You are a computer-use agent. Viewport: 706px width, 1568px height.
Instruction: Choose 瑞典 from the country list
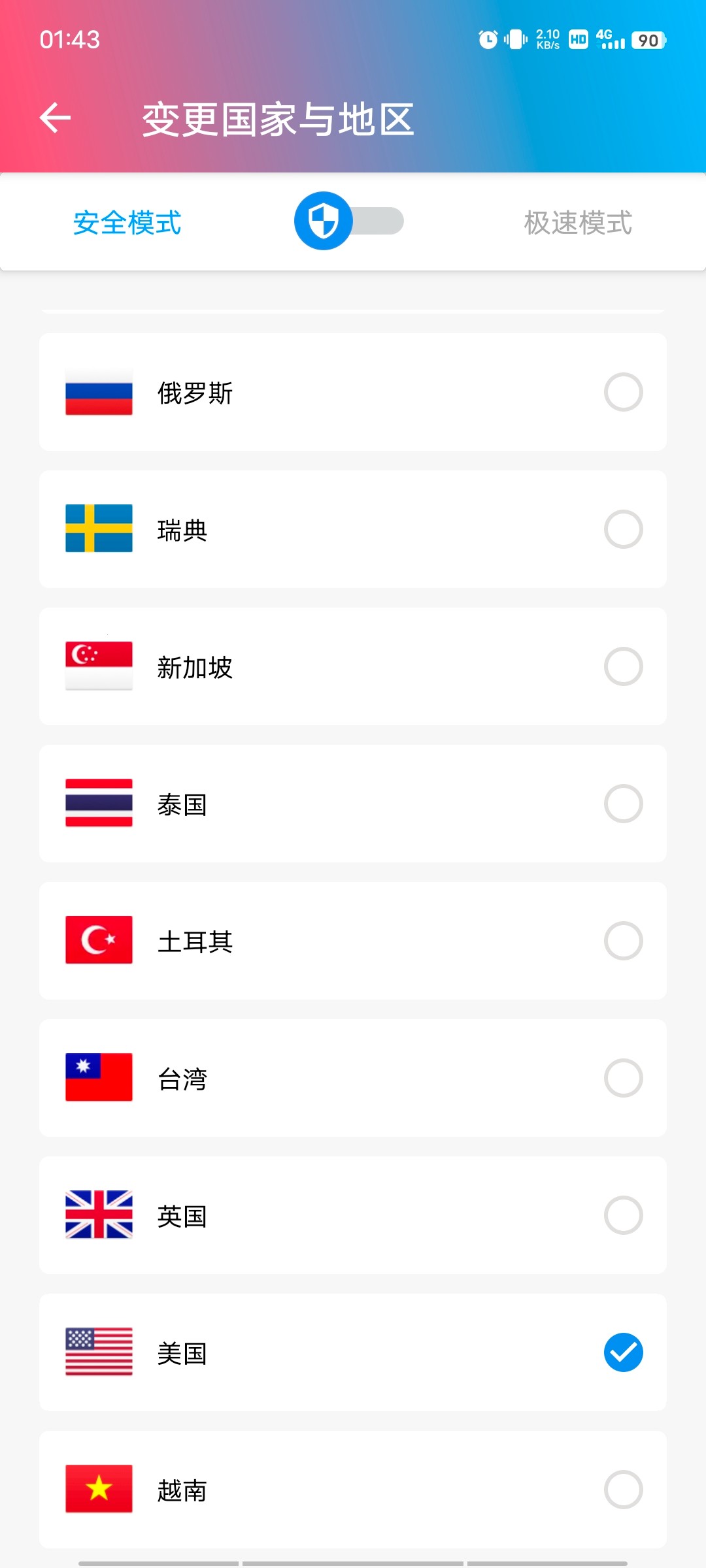coord(182,530)
